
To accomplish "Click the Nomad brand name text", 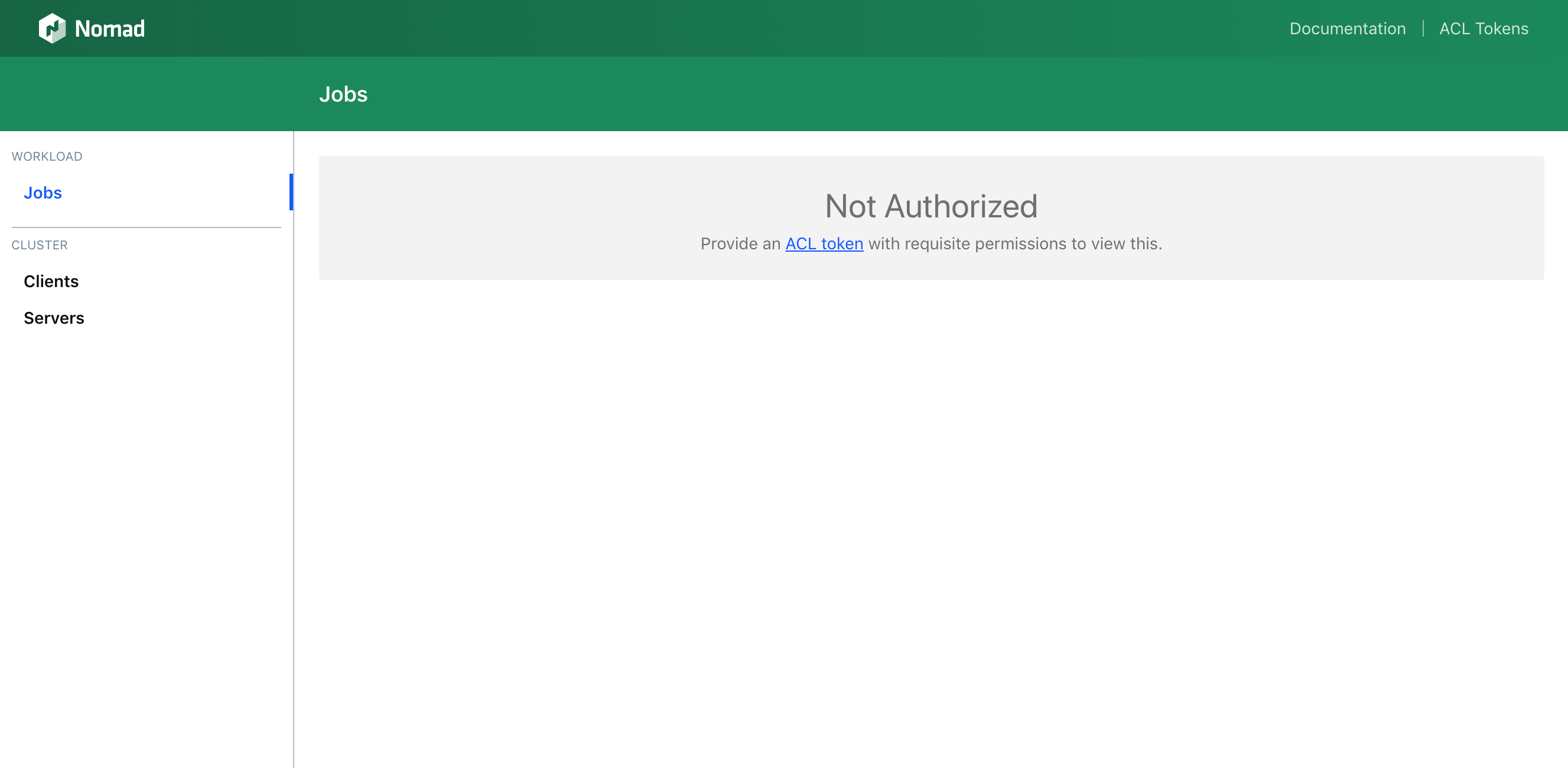I will pyautogui.click(x=109, y=28).
